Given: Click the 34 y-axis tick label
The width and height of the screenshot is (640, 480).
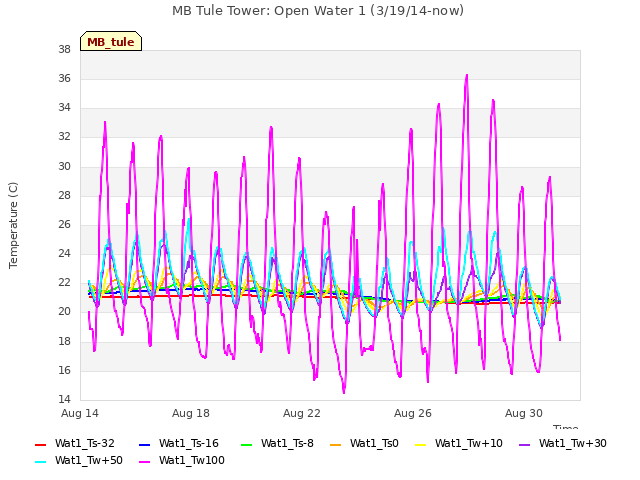Looking at the screenshot, I should (64, 108).
